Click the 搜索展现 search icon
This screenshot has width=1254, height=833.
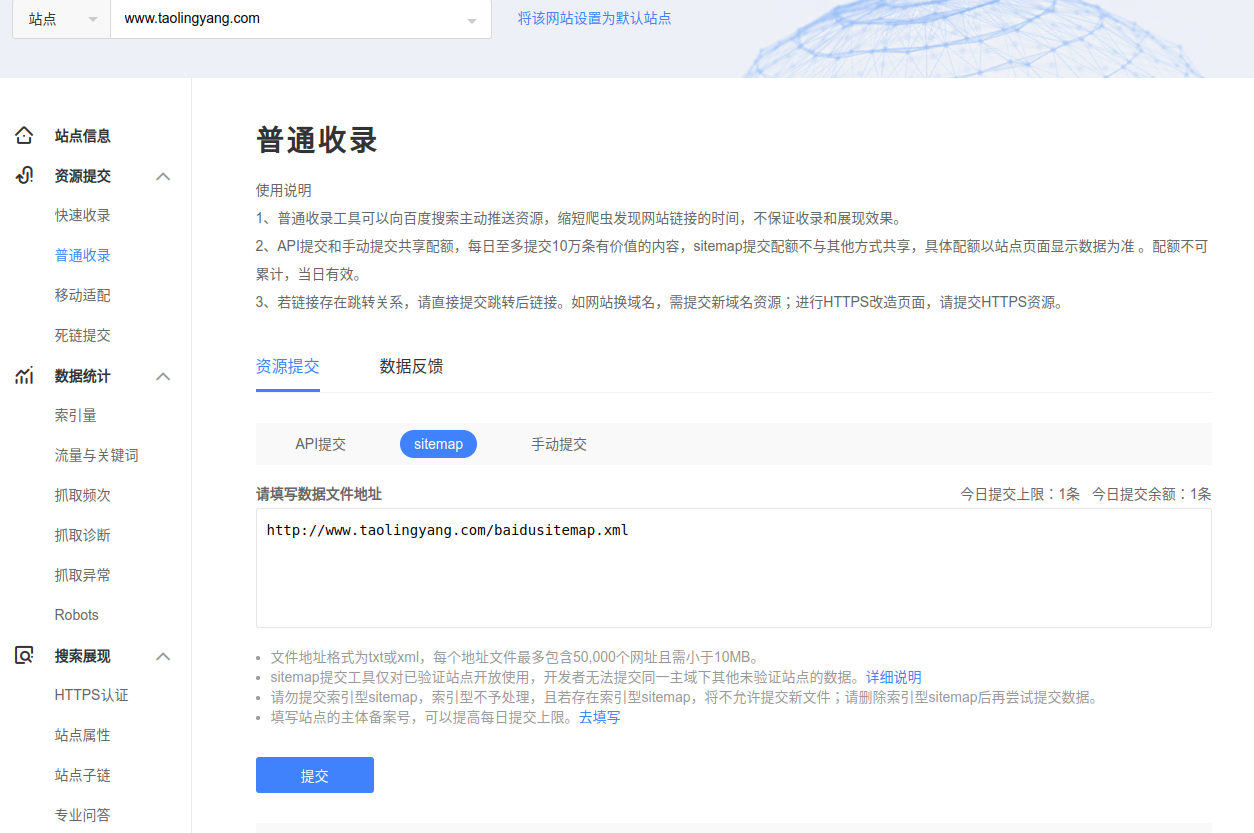click(24, 656)
